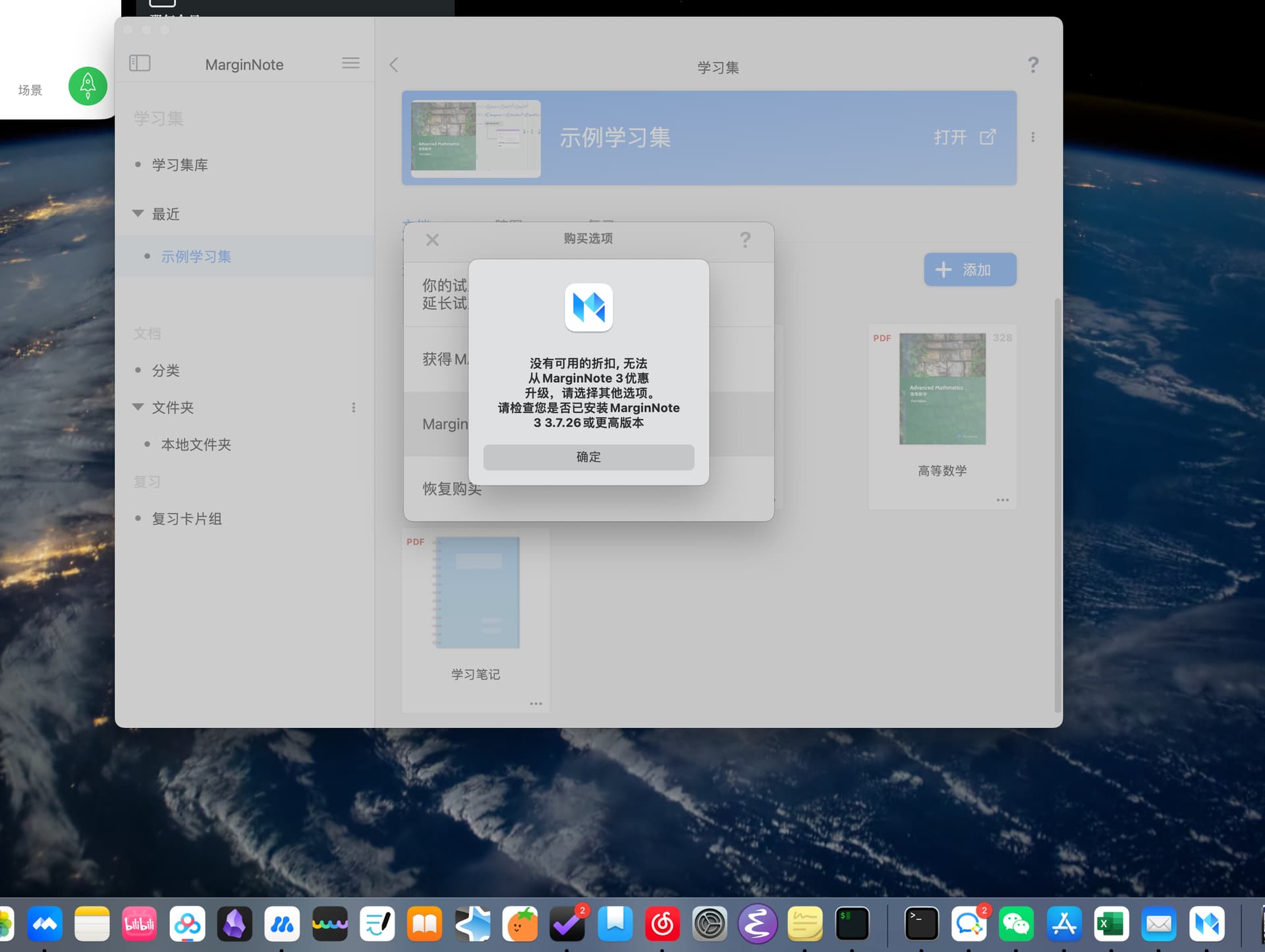Click the green rocket icon beside 场景
The width and height of the screenshot is (1265, 952).
click(88, 86)
